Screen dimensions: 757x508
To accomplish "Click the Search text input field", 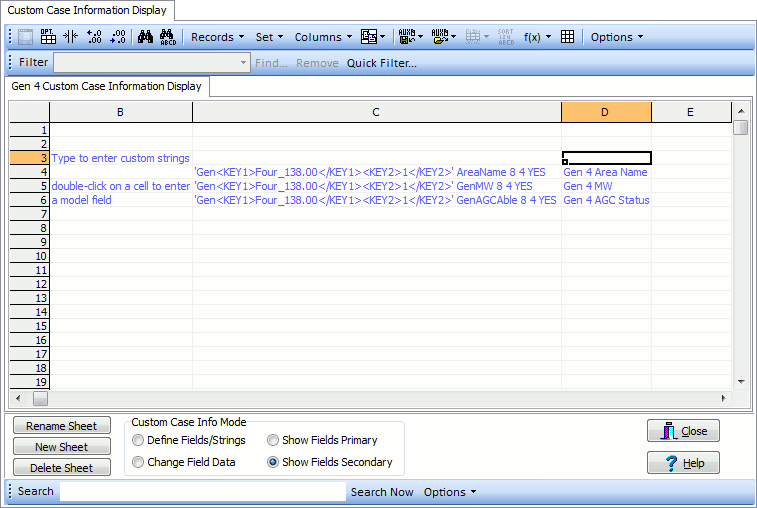I will point(202,492).
